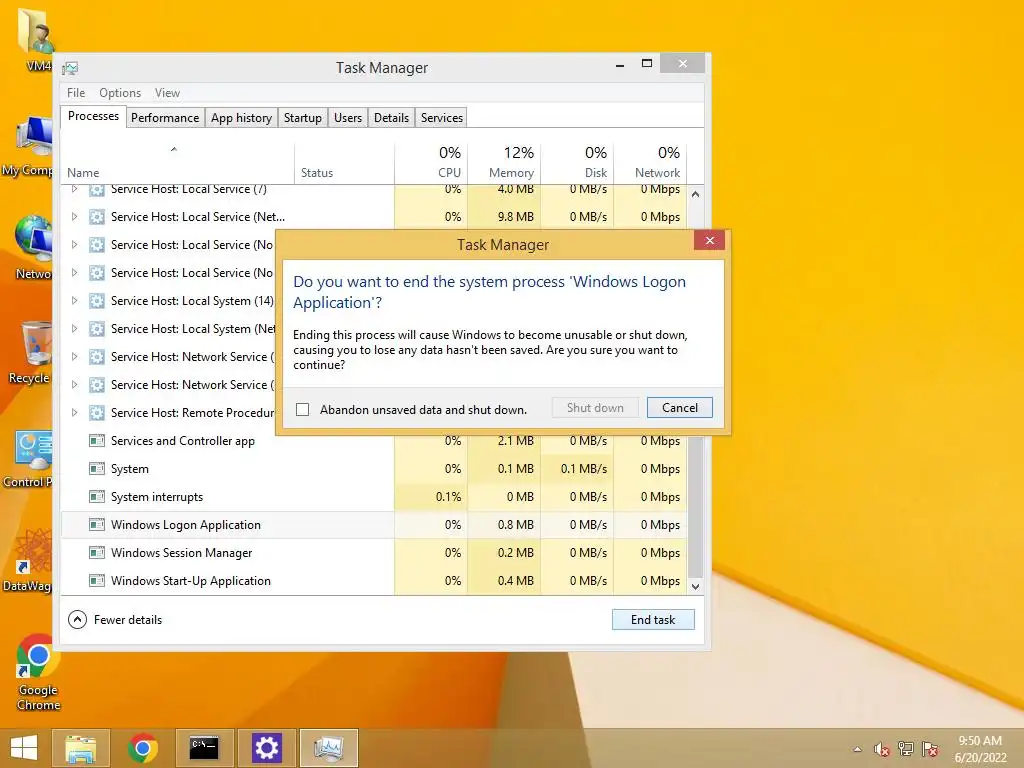Click the Windows Start-Up Application icon
1024x768 pixels.
[x=97, y=581]
